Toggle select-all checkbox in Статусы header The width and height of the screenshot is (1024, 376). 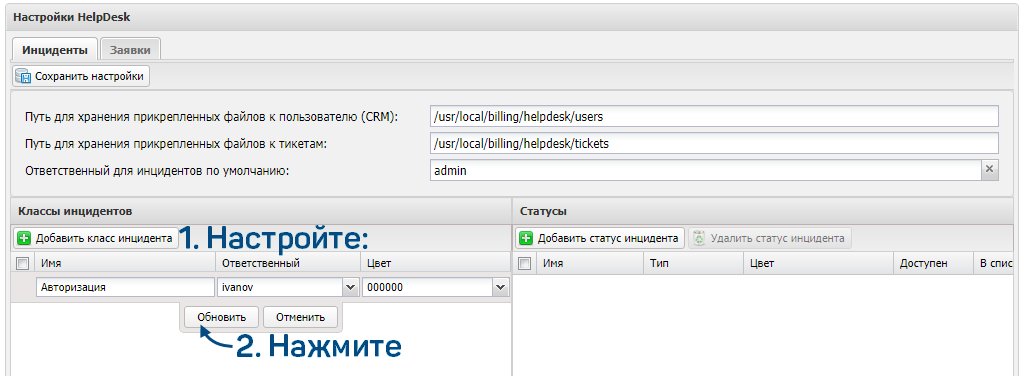pyautogui.click(x=524, y=263)
